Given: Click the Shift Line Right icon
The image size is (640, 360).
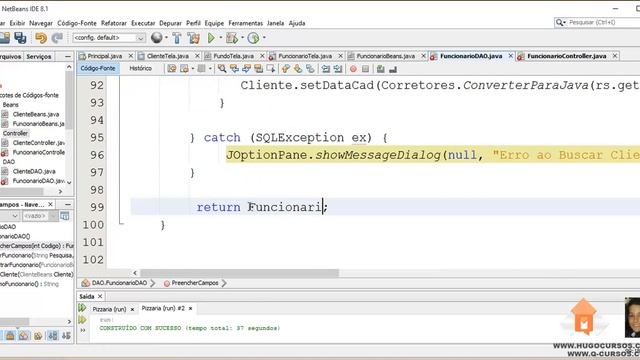Looking at the screenshot, I should (x=338, y=69).
